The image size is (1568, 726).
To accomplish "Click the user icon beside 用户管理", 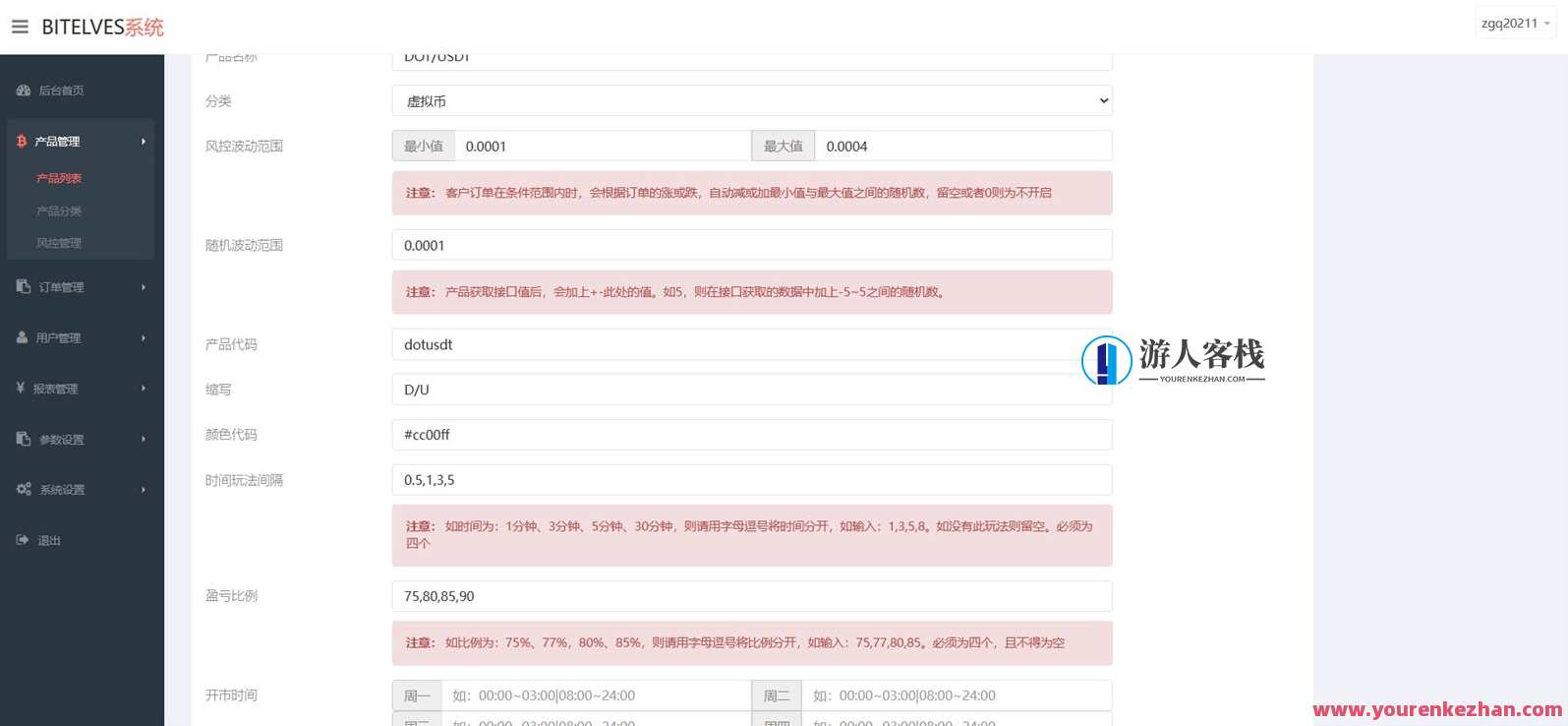I will 23,337.
